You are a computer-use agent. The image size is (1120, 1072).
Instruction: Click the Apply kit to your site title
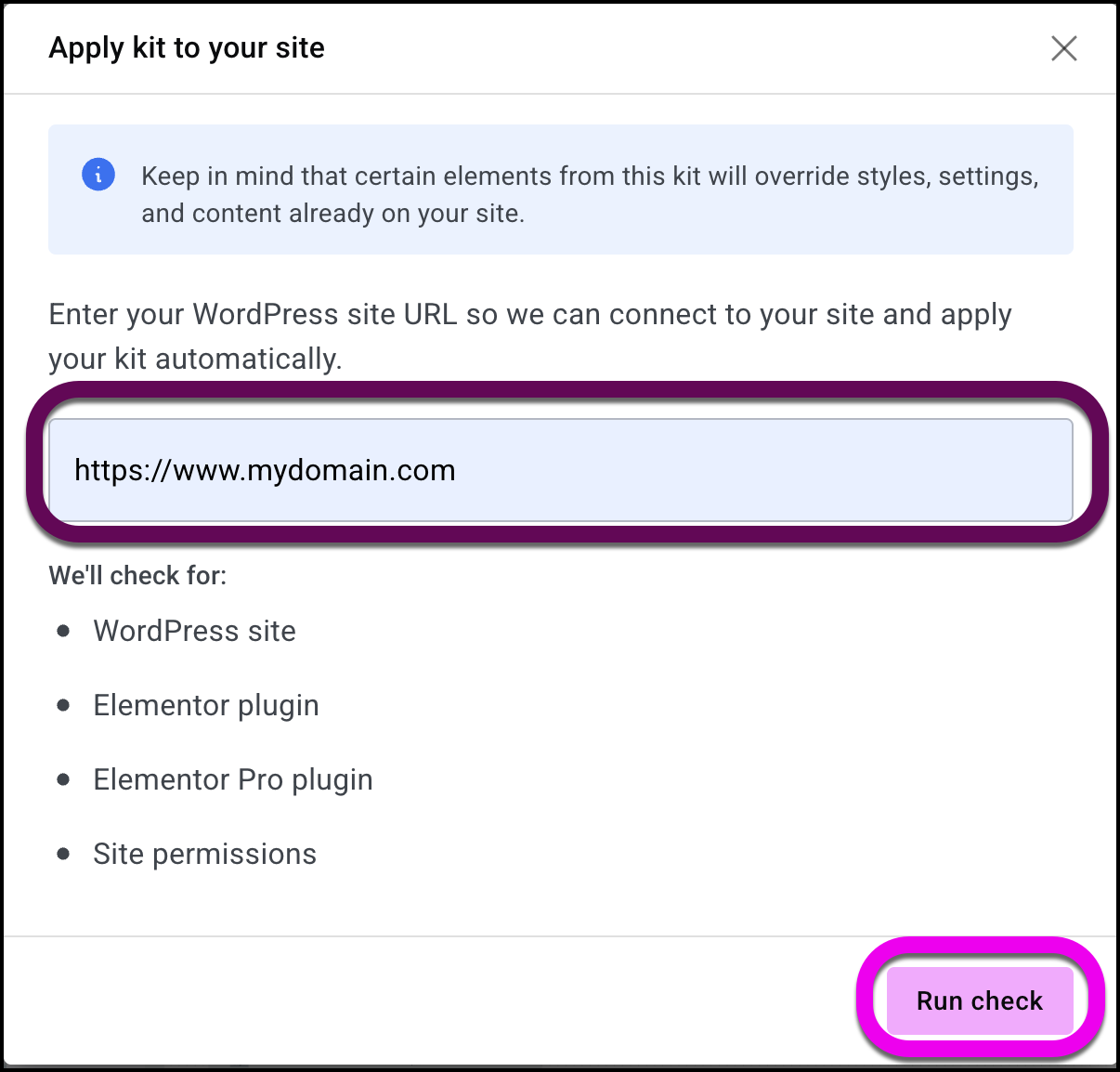(186, 47)
